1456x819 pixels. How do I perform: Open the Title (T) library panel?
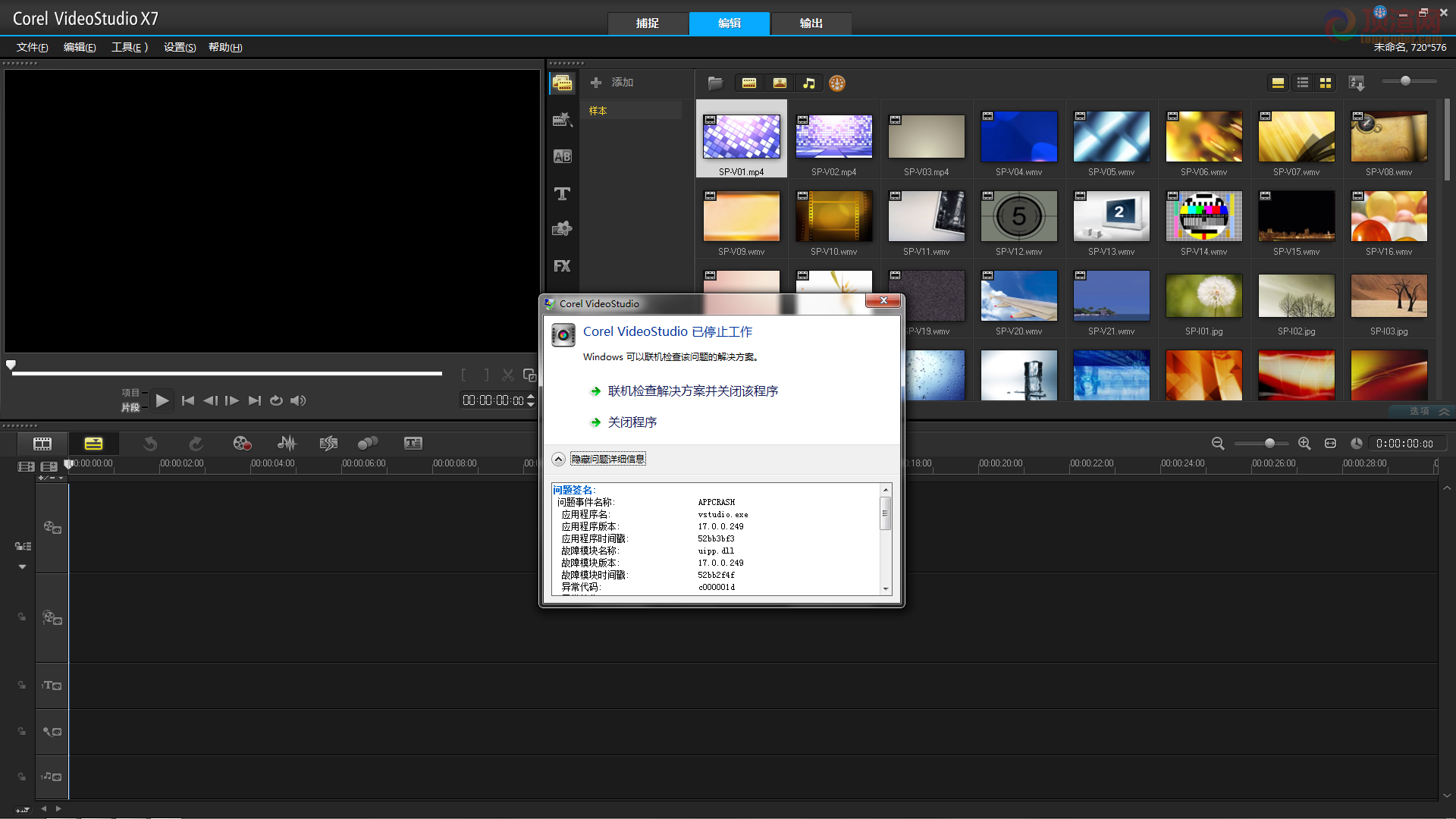tap(562, 193)
